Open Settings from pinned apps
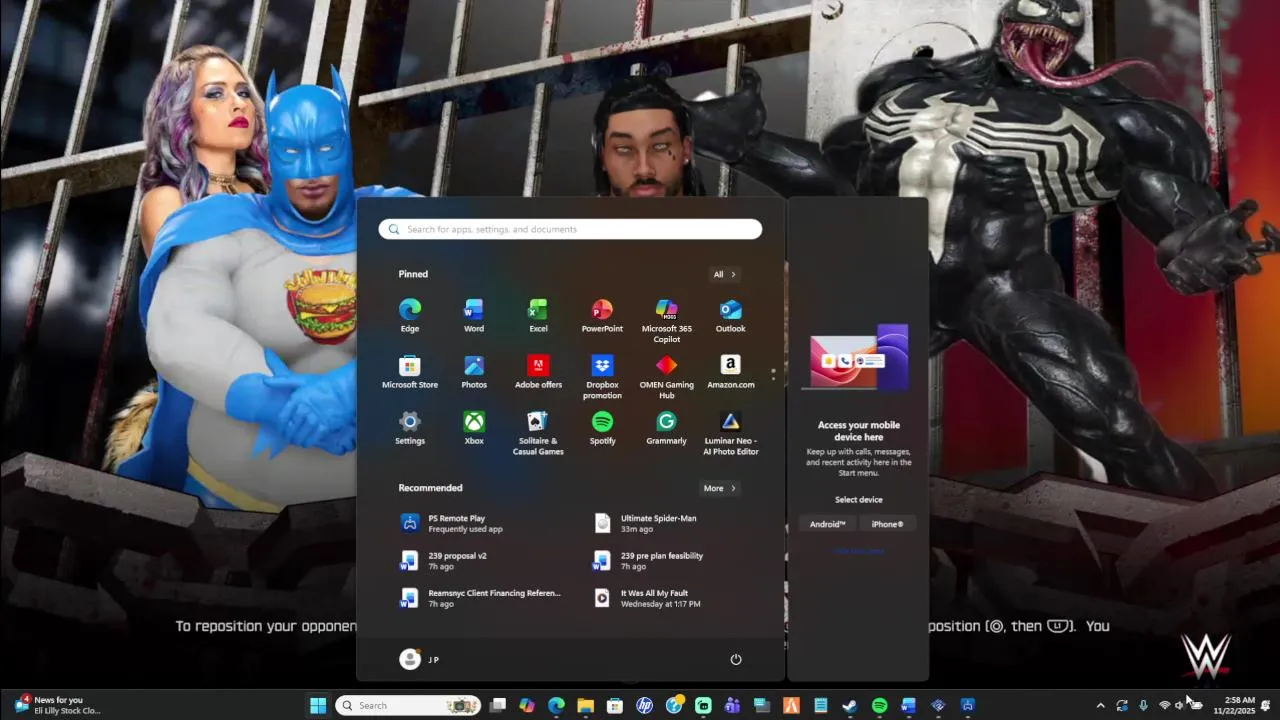The width and height of the screenshot is (1280, 720). 410,427
